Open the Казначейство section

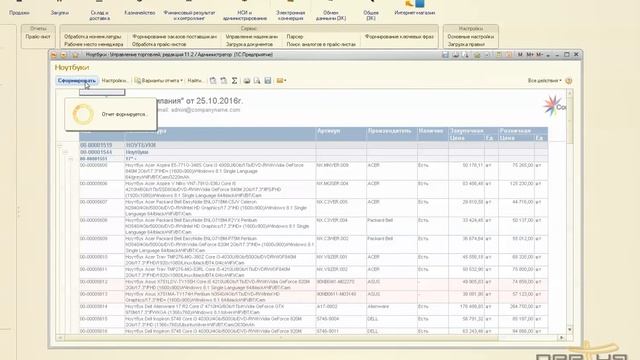point(140,13)
